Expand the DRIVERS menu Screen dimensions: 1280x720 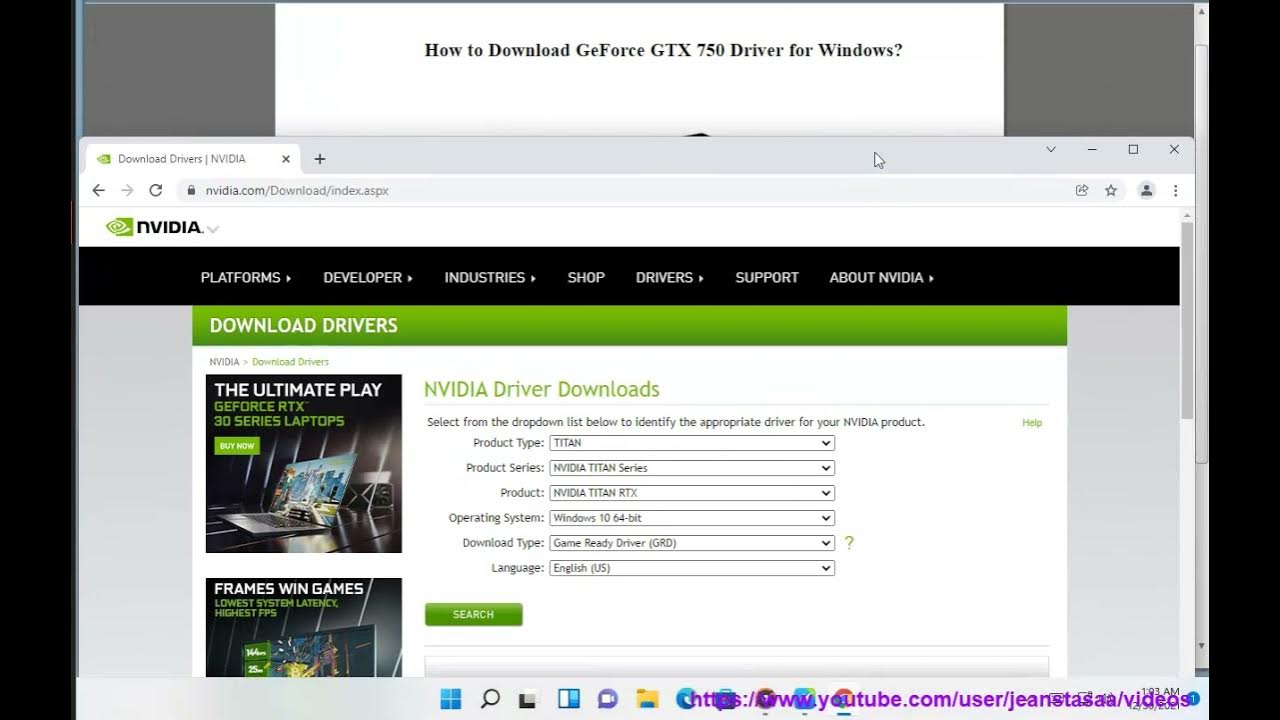[x=670, y=277]
